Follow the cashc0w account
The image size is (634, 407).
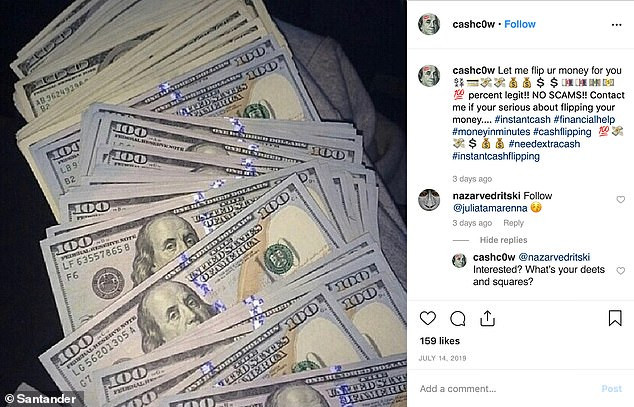click(x=520, y=24)
